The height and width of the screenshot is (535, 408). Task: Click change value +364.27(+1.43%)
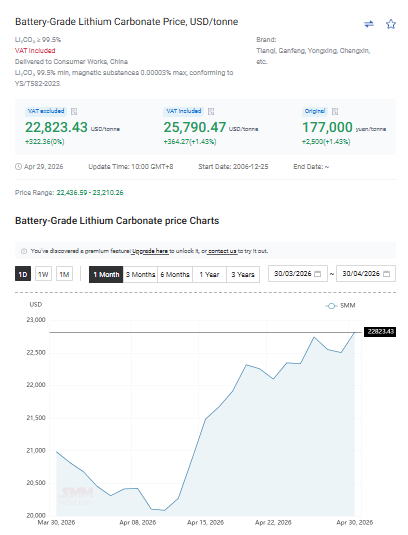tap(190, 142)
